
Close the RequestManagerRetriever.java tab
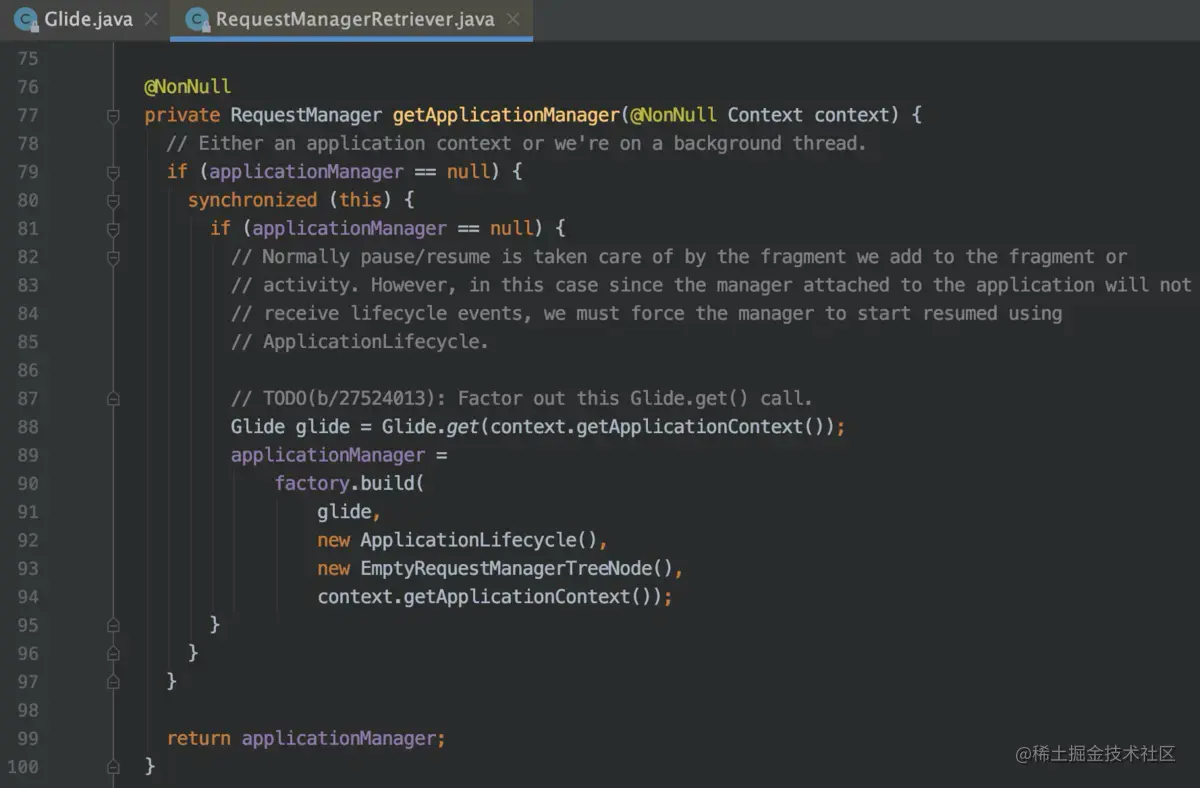pyautogui.click(x=512, y=19)
